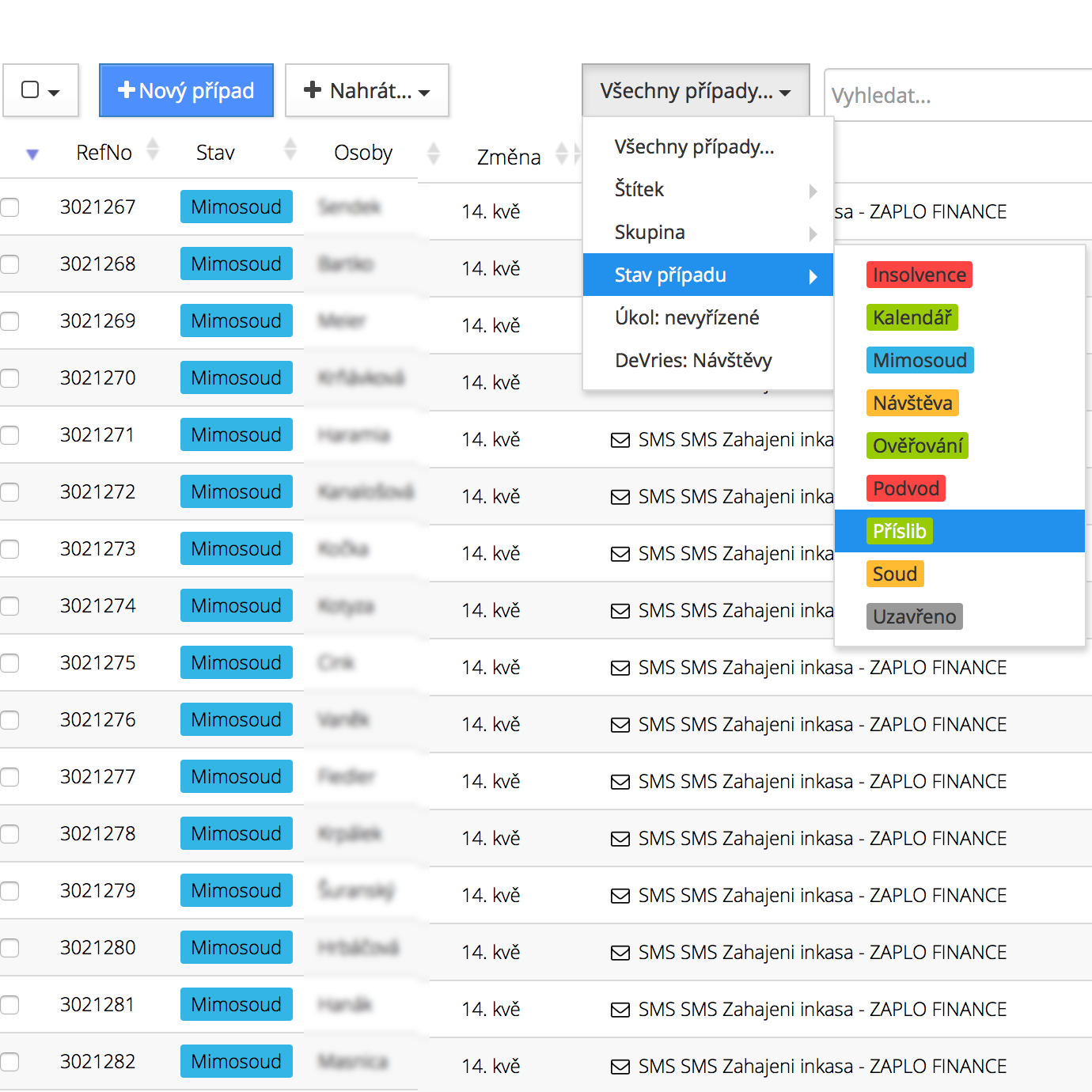Toggle the Všechny případy filter dropdown

point(695,91)
